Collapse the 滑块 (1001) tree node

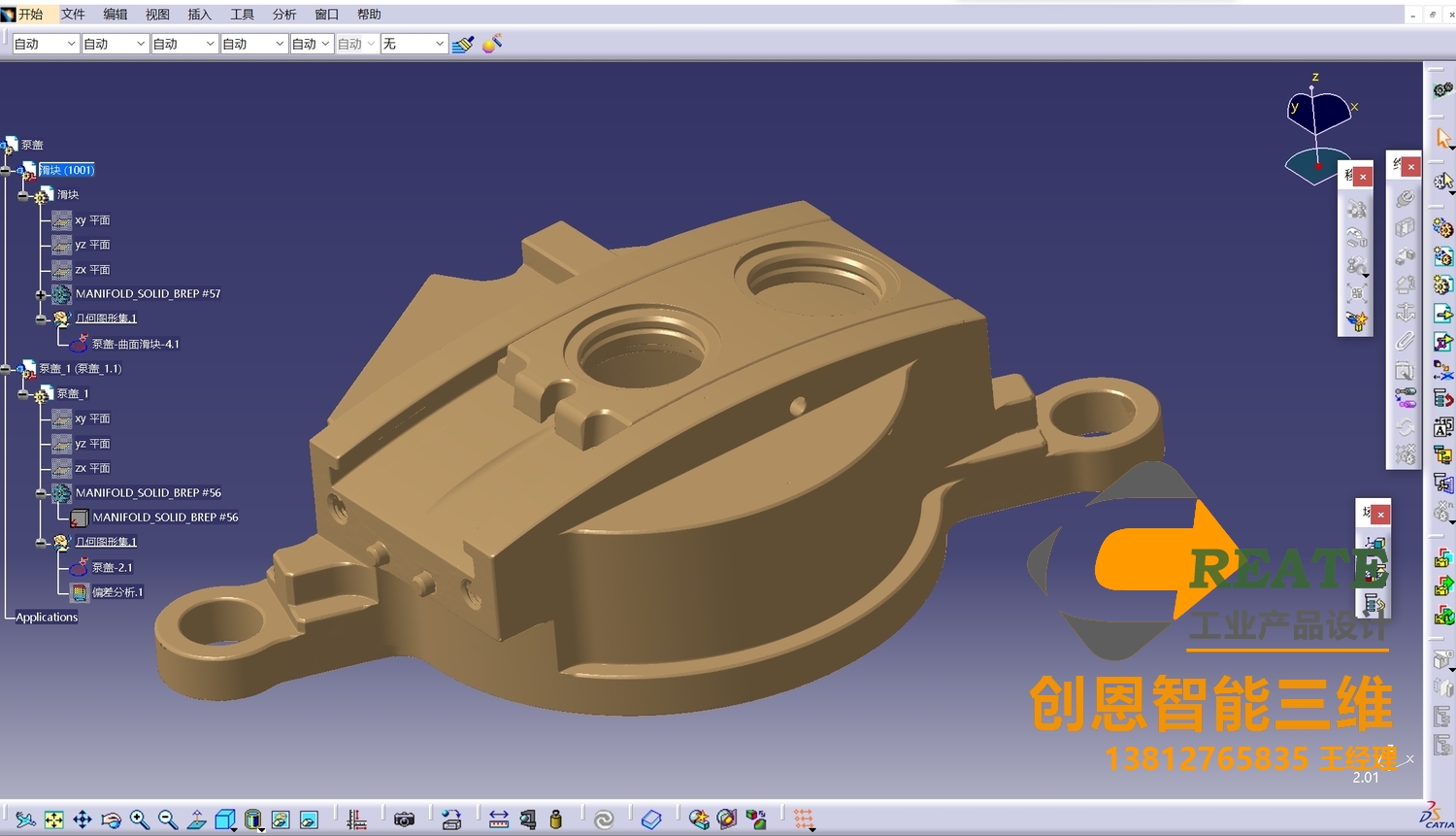[x=6, y=171]
